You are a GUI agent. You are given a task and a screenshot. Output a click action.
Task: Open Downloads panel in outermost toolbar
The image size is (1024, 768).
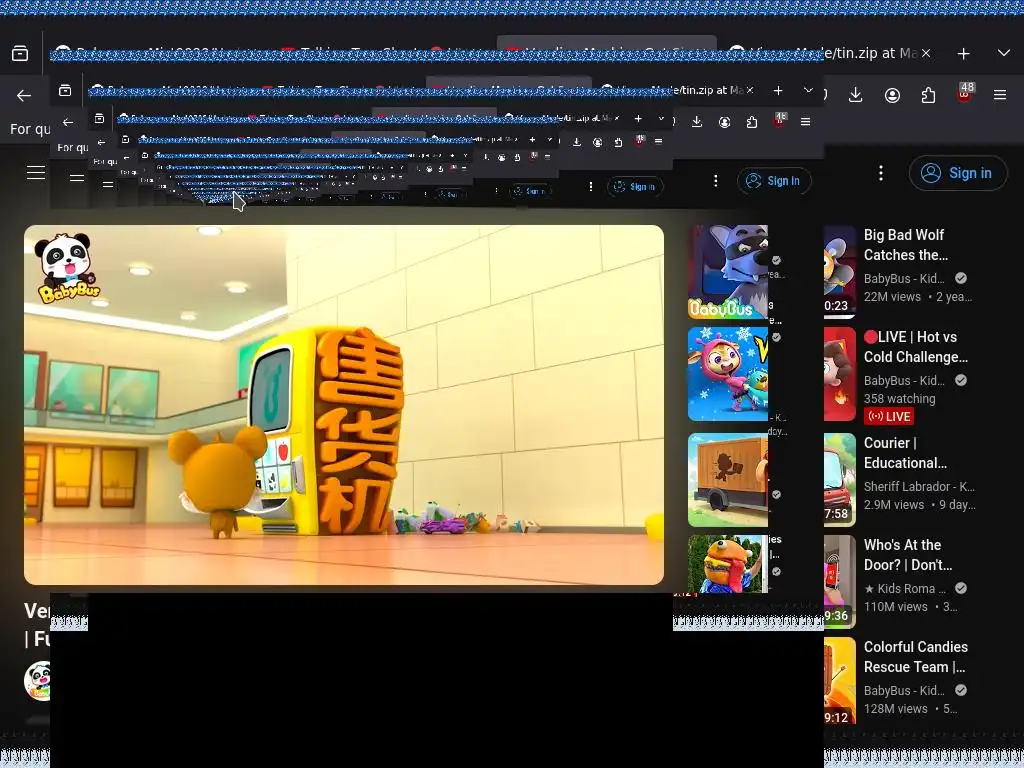[x=856, y=95]
